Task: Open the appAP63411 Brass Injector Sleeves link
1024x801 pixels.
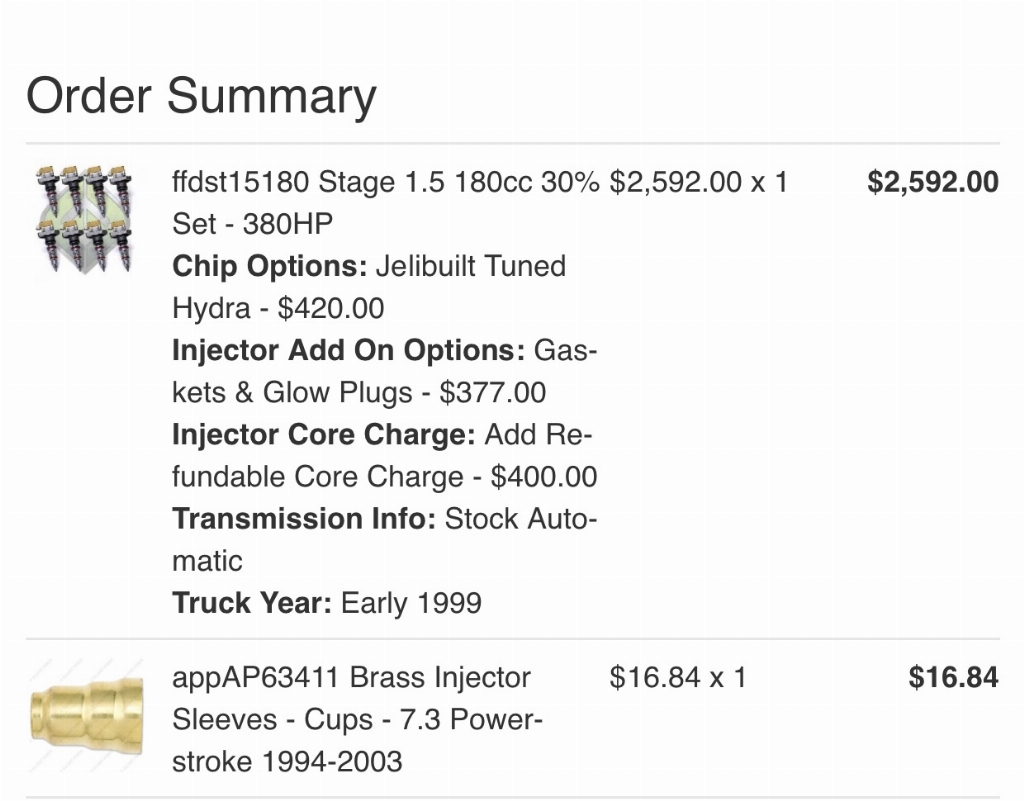Action: coord(357,719)
